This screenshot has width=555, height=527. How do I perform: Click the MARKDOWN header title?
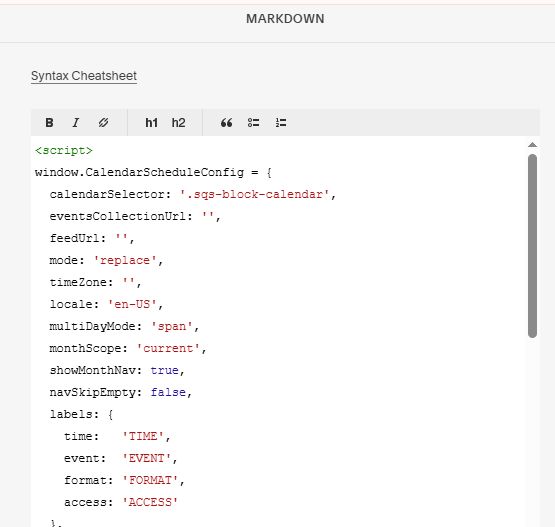(285, 19)
